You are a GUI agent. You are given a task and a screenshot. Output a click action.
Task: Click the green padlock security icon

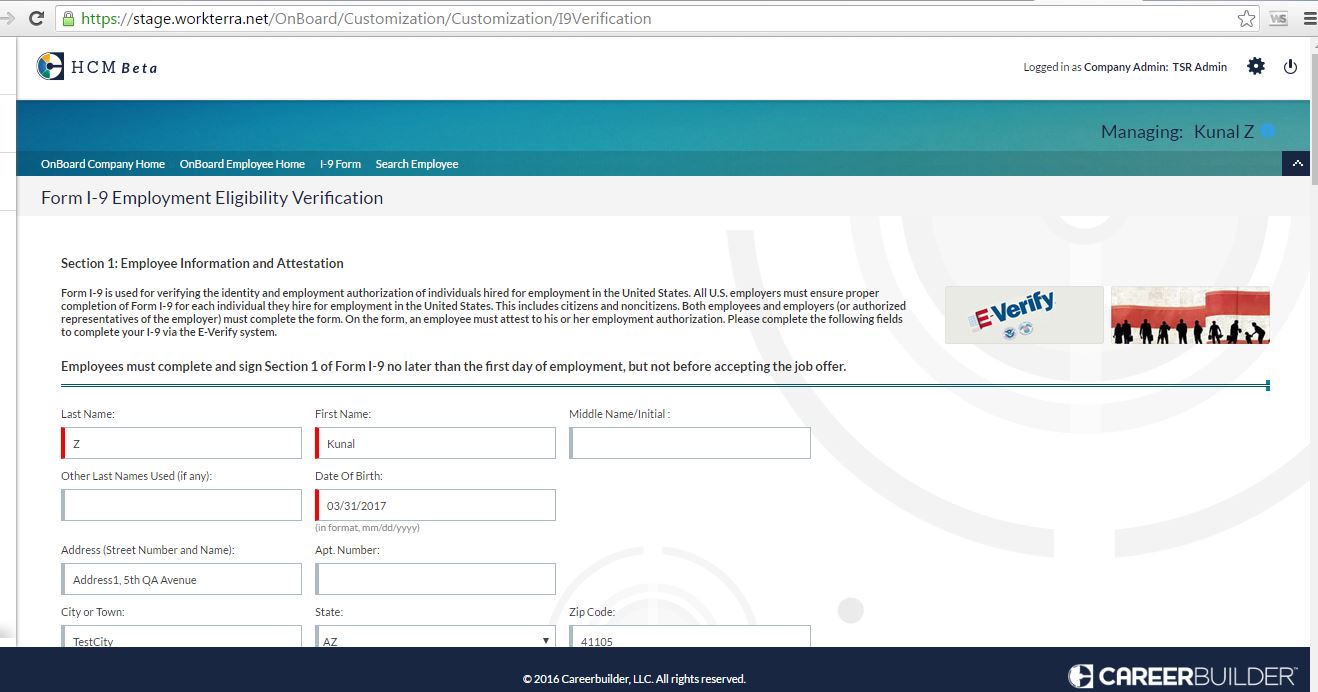coord(68,18)
